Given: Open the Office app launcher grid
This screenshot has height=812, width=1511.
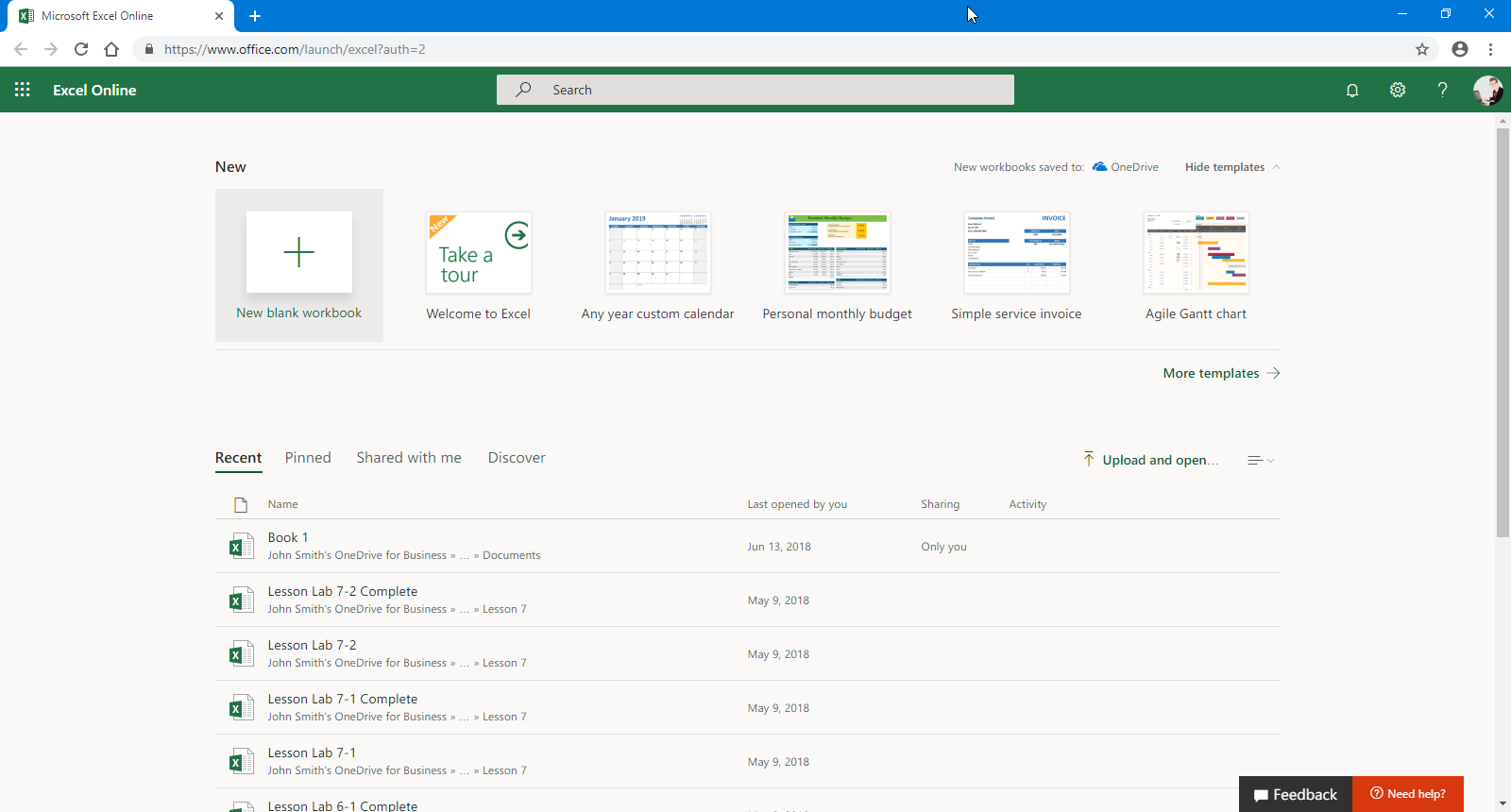Looking at the screenshot, I should tap(23, 90).
